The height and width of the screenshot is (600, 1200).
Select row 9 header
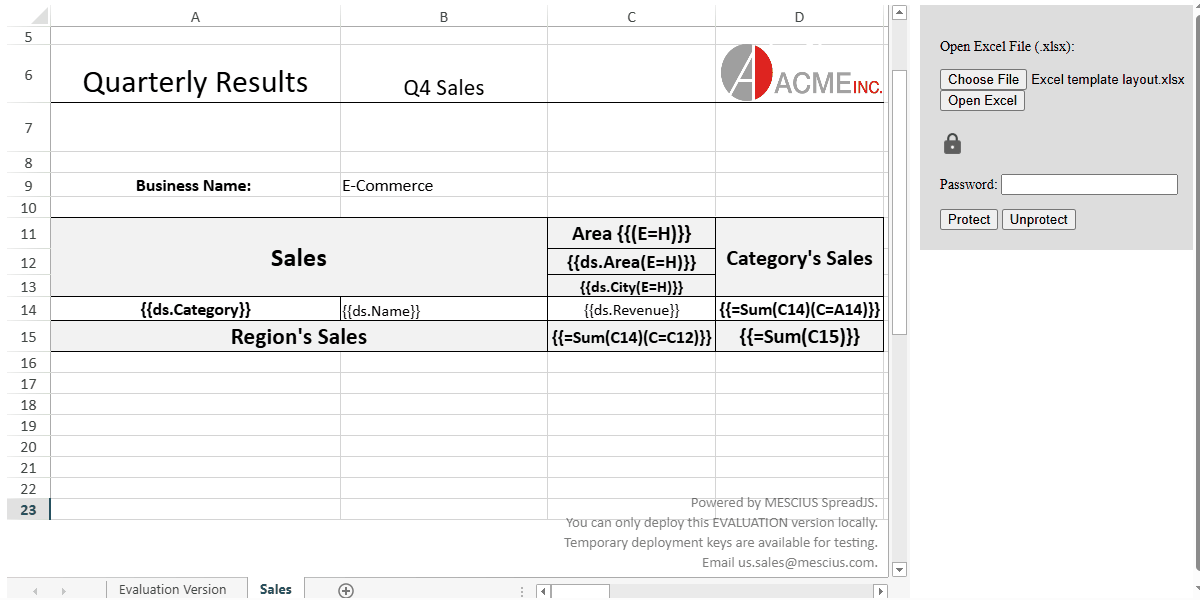[x=28, y=185]
